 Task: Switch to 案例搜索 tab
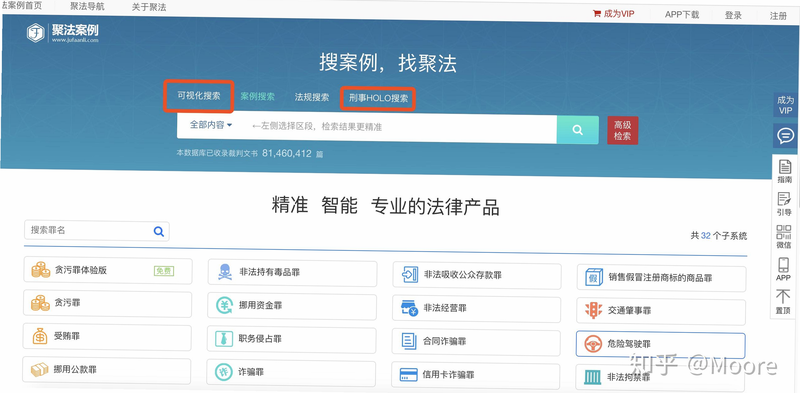pyautogui.click(x=258, y=96)
